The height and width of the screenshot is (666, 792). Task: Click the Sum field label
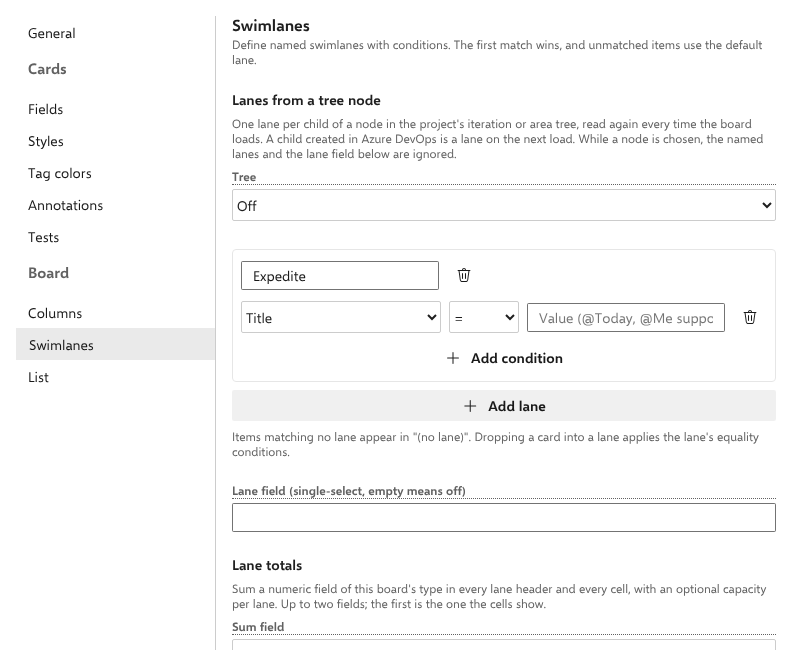(x=258, y=627)
